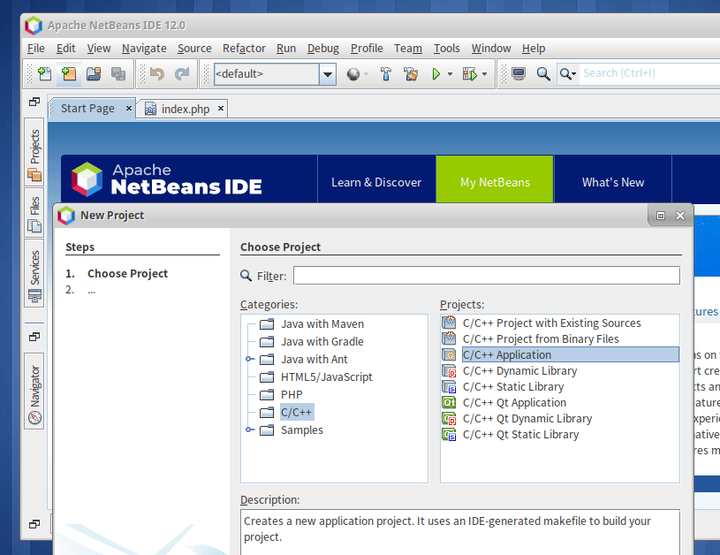Click the Clean and Build icon

[411, 73]
